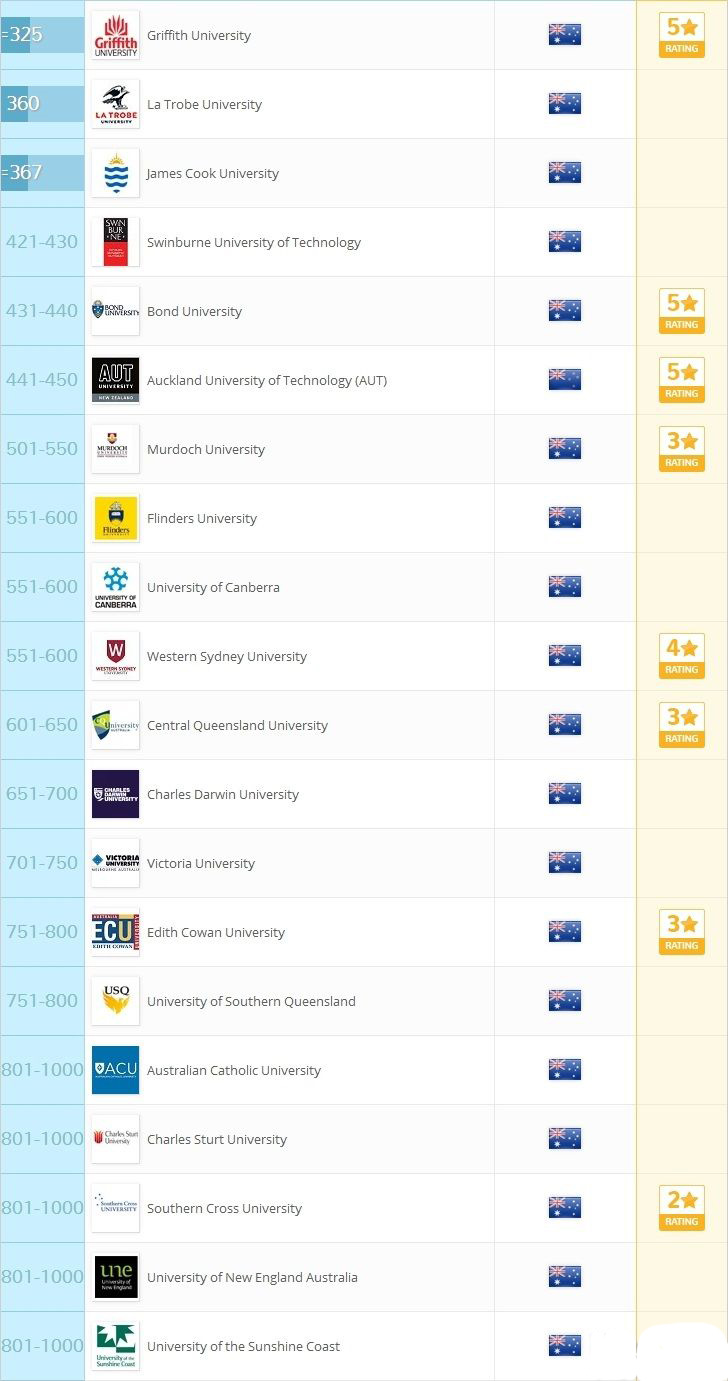
Task: Open the La Trobe University logo
Action: pyautogui.click(x=115, y=104)
